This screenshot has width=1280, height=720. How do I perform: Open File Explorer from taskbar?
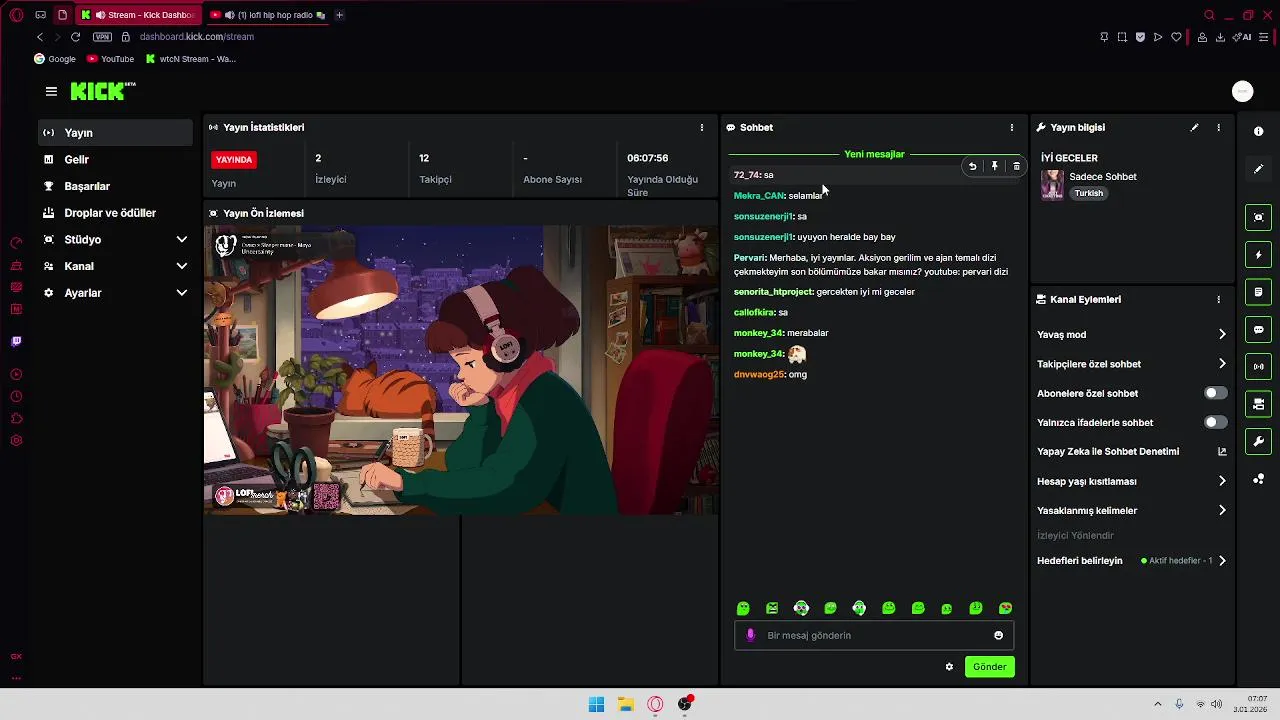coord(625,704)
